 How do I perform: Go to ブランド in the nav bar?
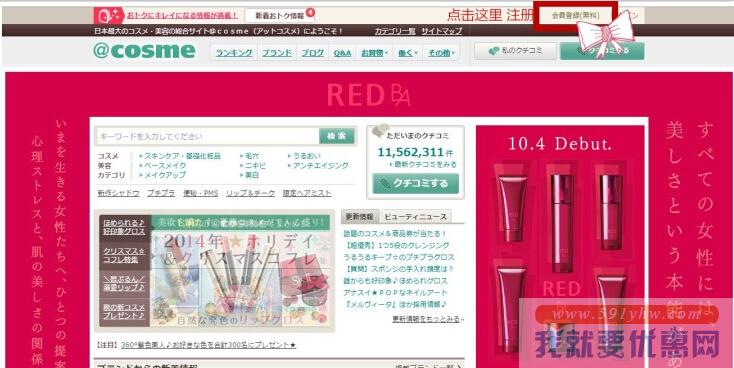pyautogui.click(x=277, y=53)
